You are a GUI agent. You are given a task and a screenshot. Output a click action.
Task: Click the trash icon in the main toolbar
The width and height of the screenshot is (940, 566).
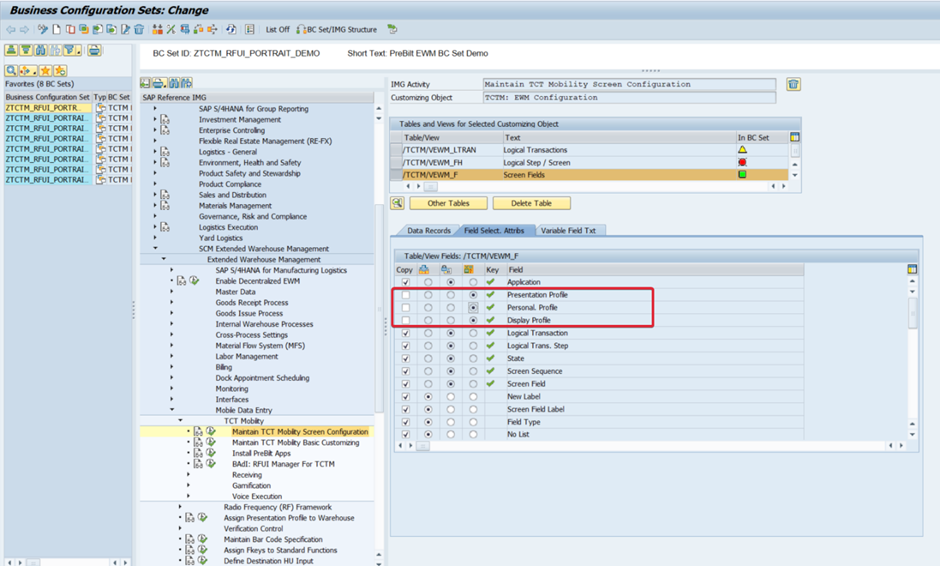(x=139, y=30)
